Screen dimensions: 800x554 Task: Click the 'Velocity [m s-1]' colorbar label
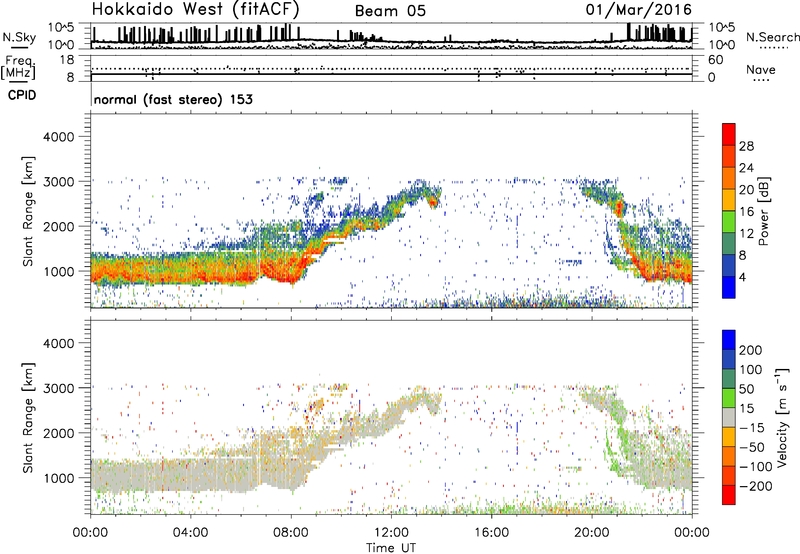pyautogui.click(x=782, y=417)
